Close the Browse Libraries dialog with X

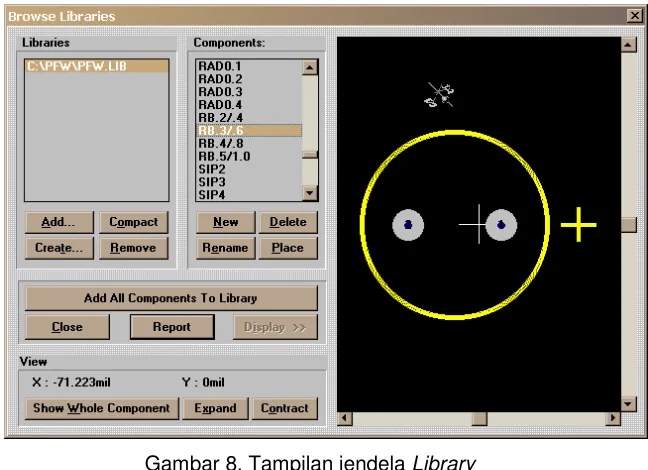[635, 16]
